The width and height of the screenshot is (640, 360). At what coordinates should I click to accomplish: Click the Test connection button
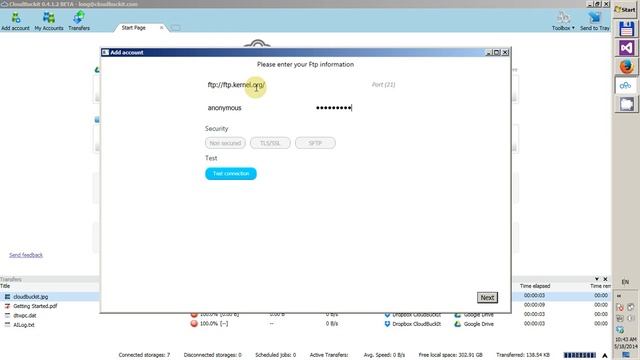[x=231, y=173]
